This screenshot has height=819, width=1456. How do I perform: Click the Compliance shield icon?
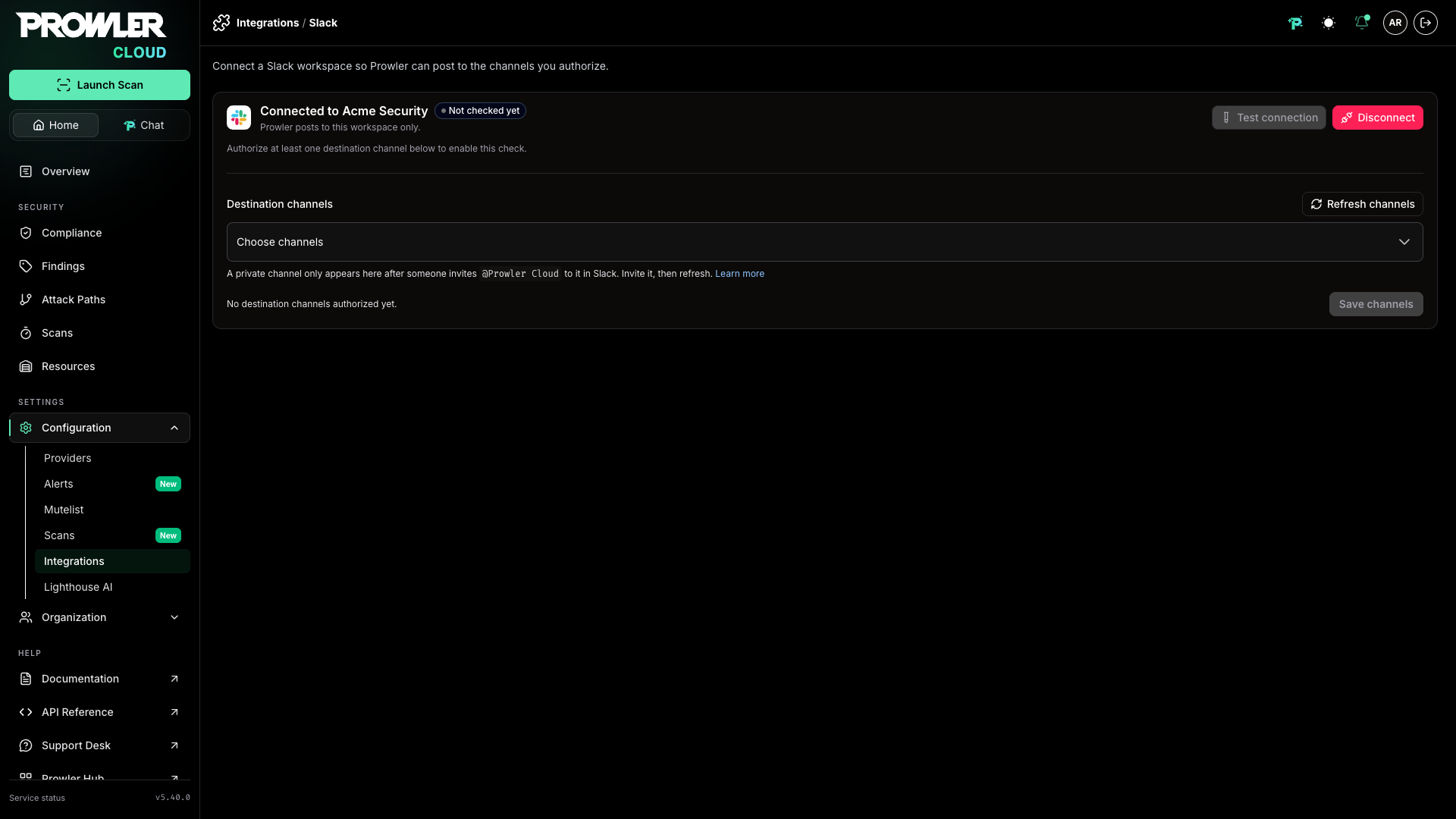[x=26, y=233]
